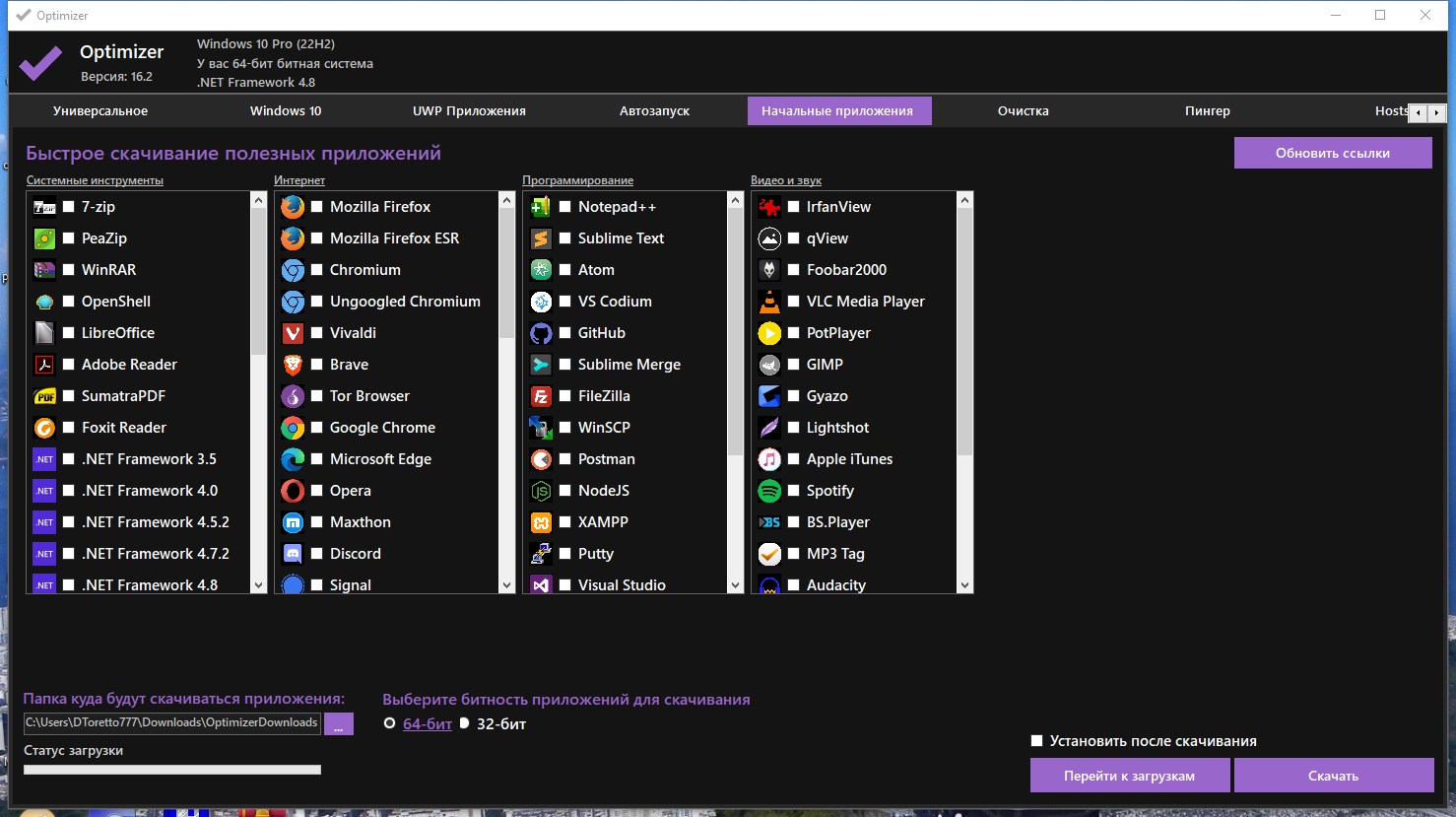The width and height of the screenshot is (1456, 817).
Task: Click the OpenShell icon
Action: (x=44, y=302)
